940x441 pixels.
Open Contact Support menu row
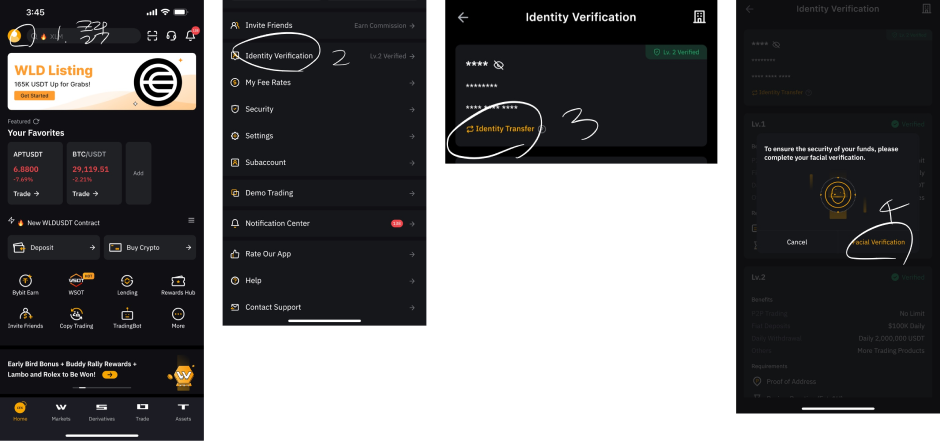(324, 307)
